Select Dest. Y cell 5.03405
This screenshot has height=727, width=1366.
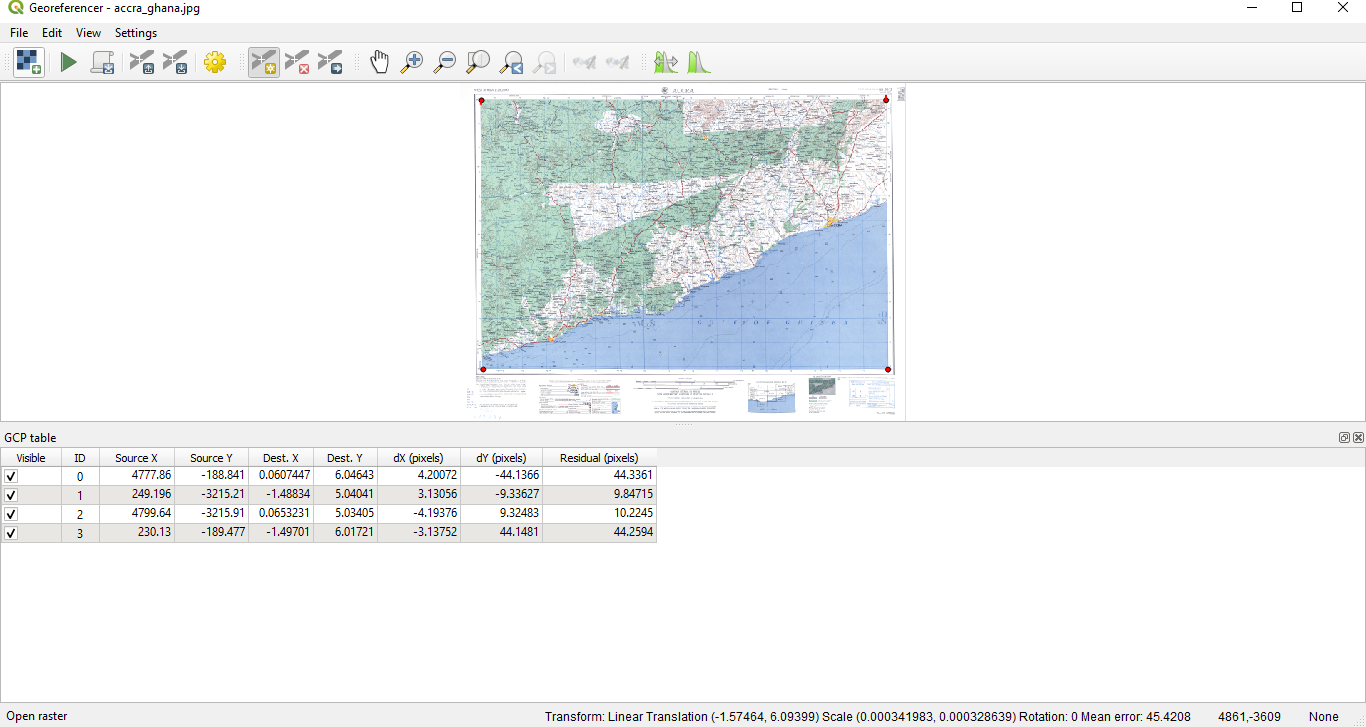[x=345, y=514]
